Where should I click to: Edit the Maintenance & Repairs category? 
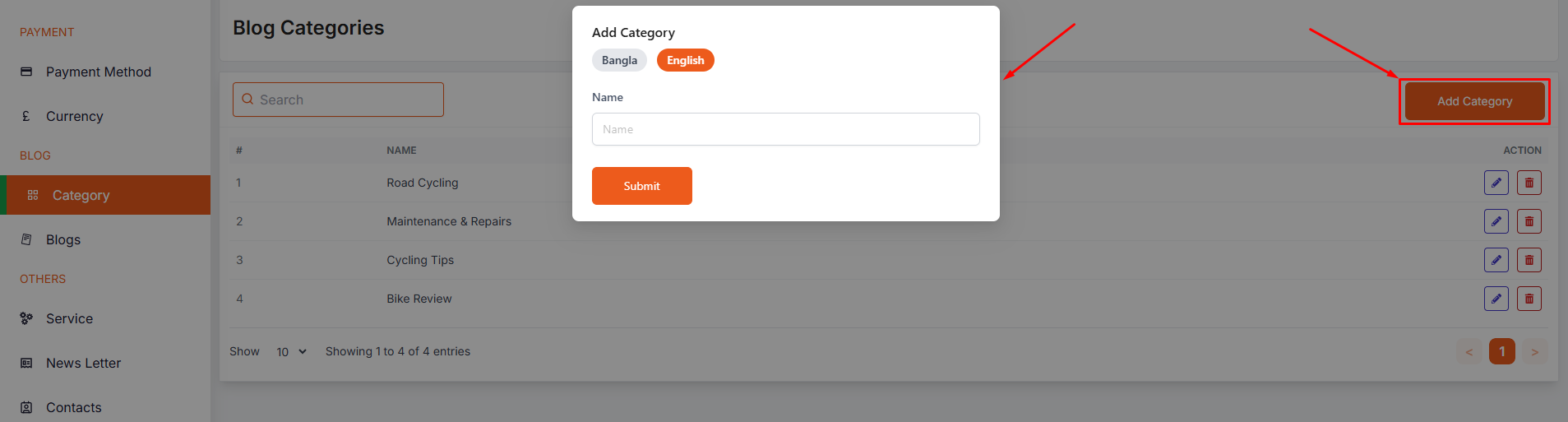[x=1496, y=221]
